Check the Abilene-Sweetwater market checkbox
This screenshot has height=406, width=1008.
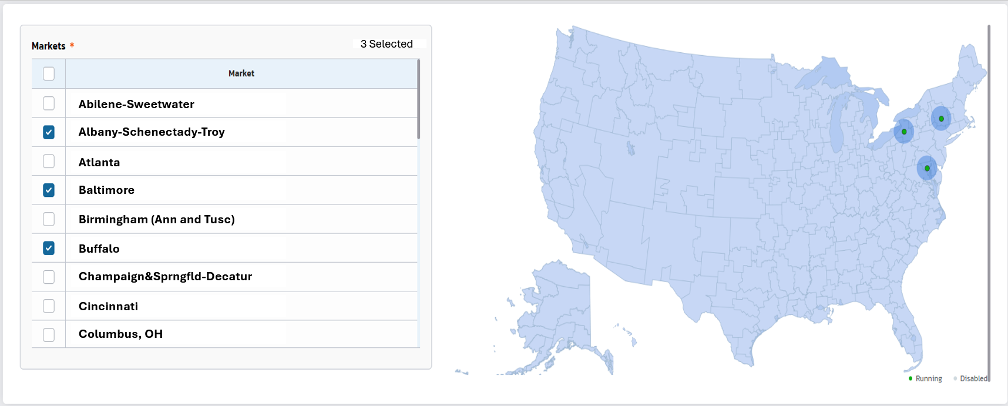48,103
